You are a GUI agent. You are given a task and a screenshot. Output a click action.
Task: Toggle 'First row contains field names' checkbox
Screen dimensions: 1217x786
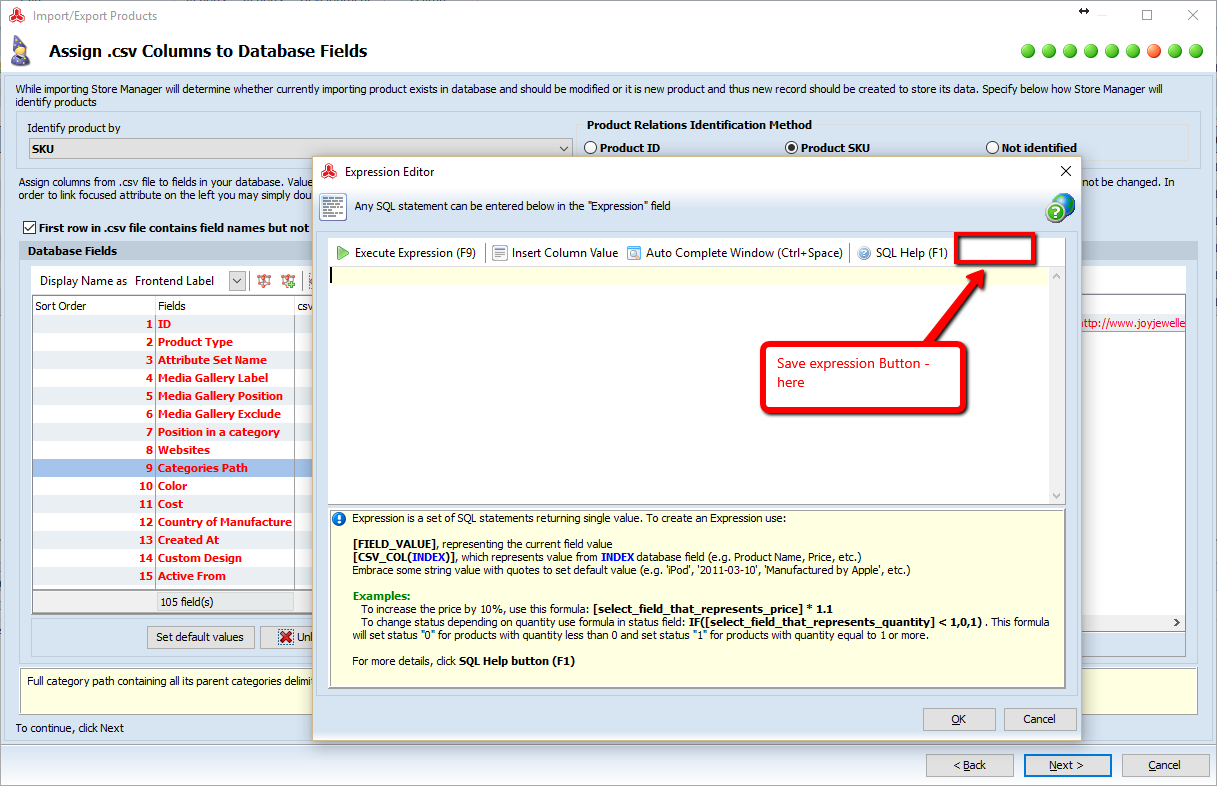28,228
